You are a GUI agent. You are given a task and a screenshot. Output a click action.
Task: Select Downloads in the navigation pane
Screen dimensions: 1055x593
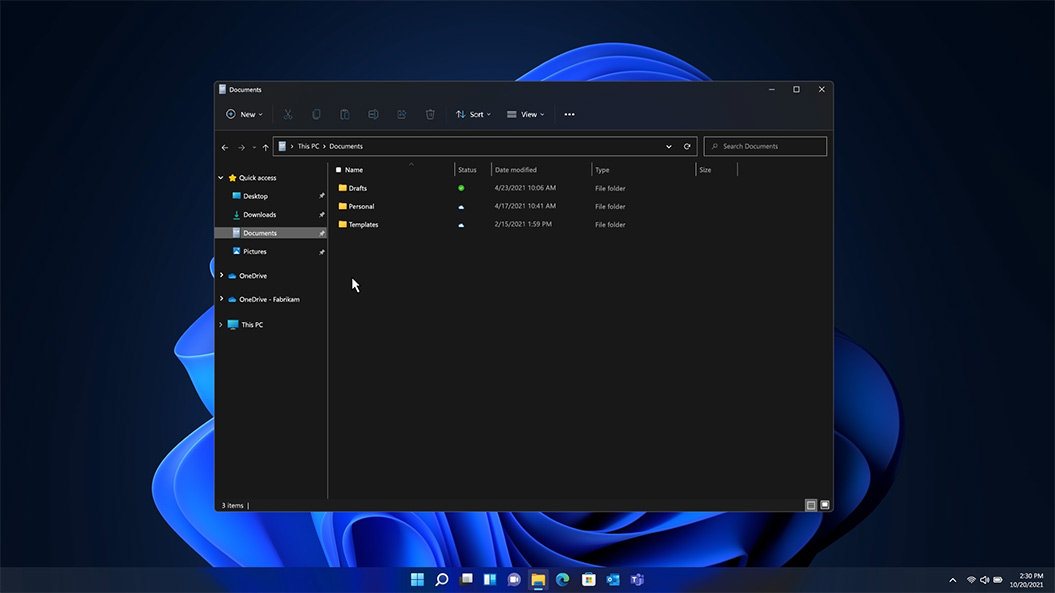259,215
